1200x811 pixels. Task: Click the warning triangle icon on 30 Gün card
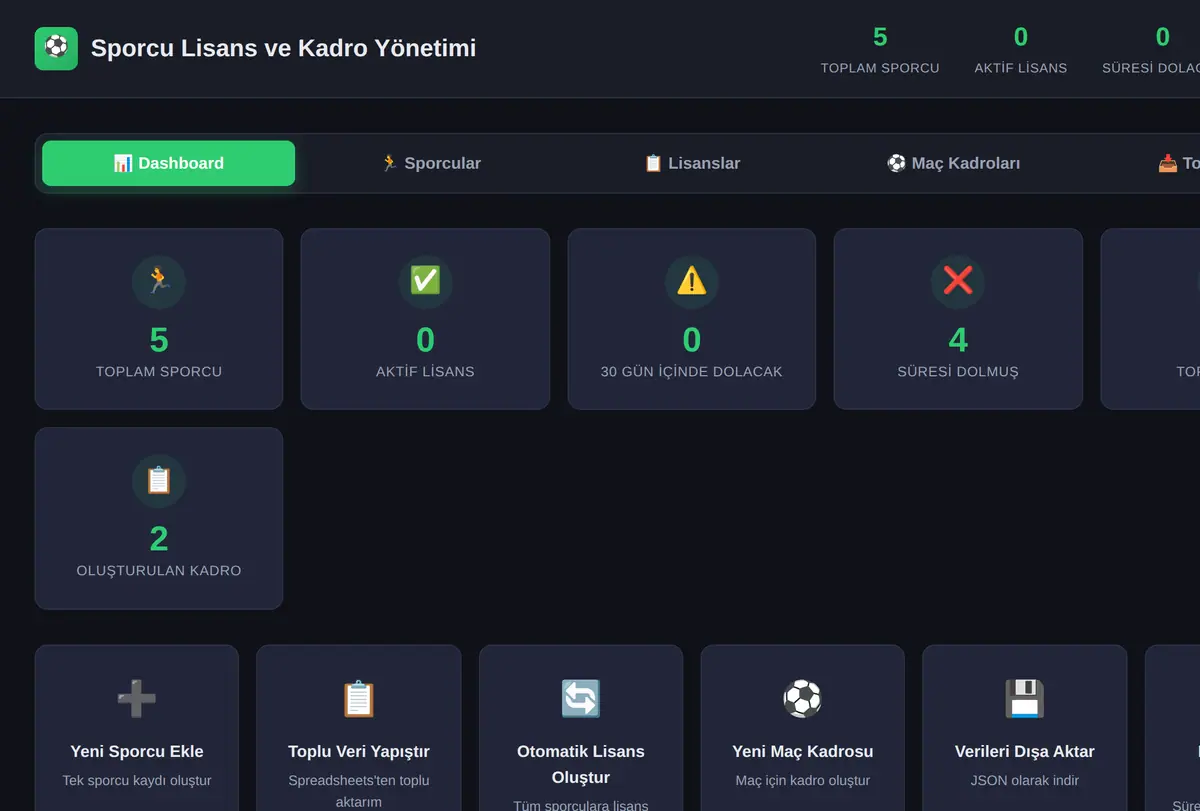pyautogui.click(x=692, y=282)
